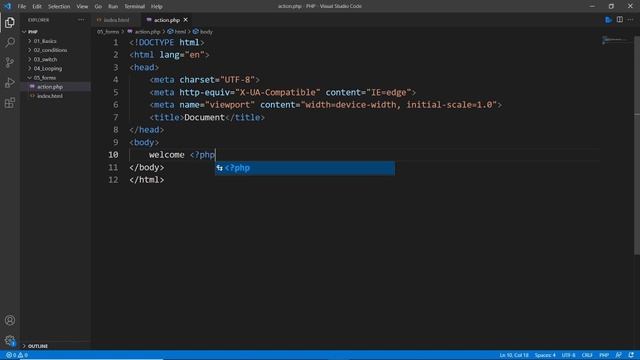Open Explorer more actions ellipsis
The image size is (640, 360).
(82, 20)
